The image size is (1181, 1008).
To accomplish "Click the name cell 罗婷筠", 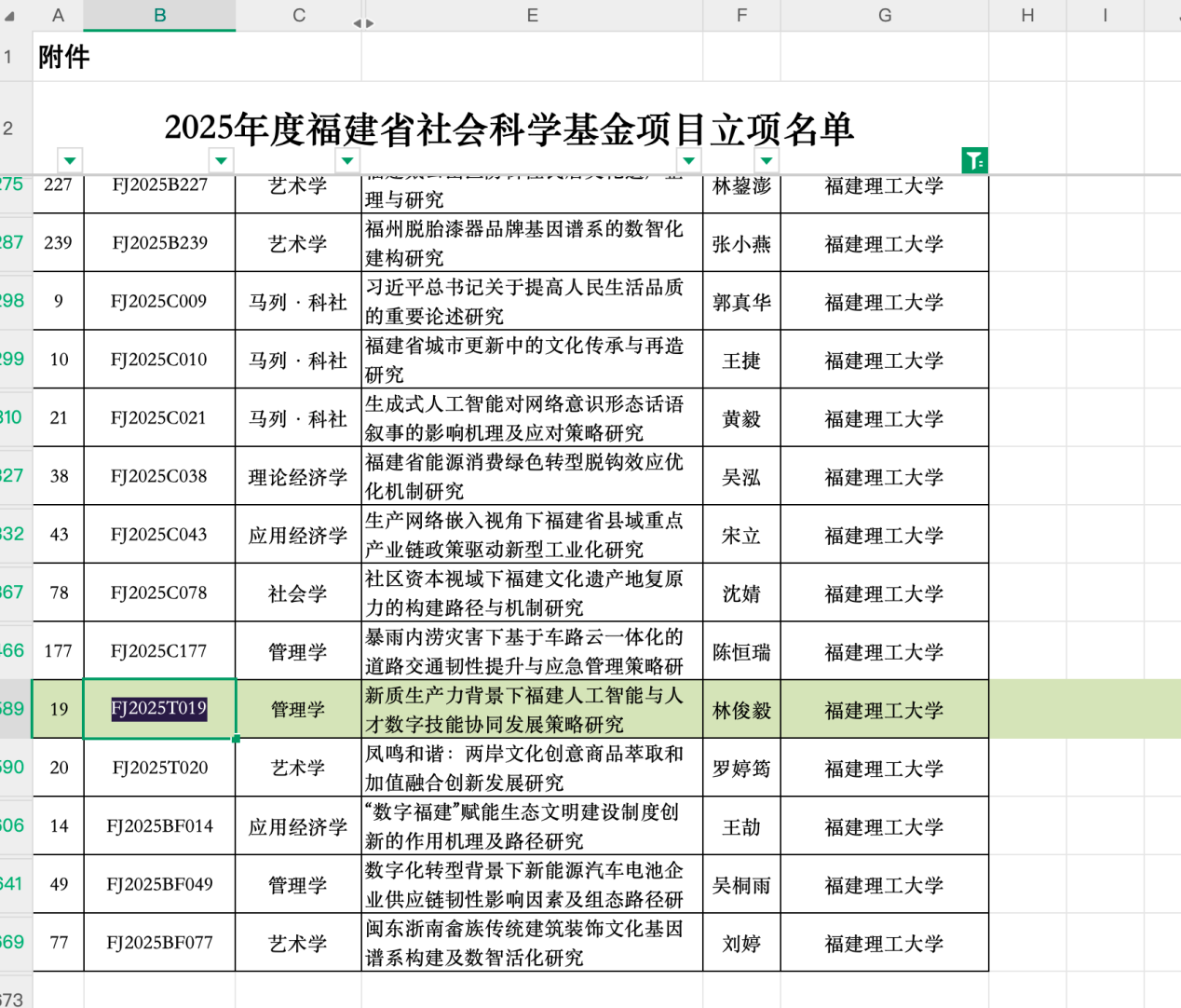I will tap(741, 769).
